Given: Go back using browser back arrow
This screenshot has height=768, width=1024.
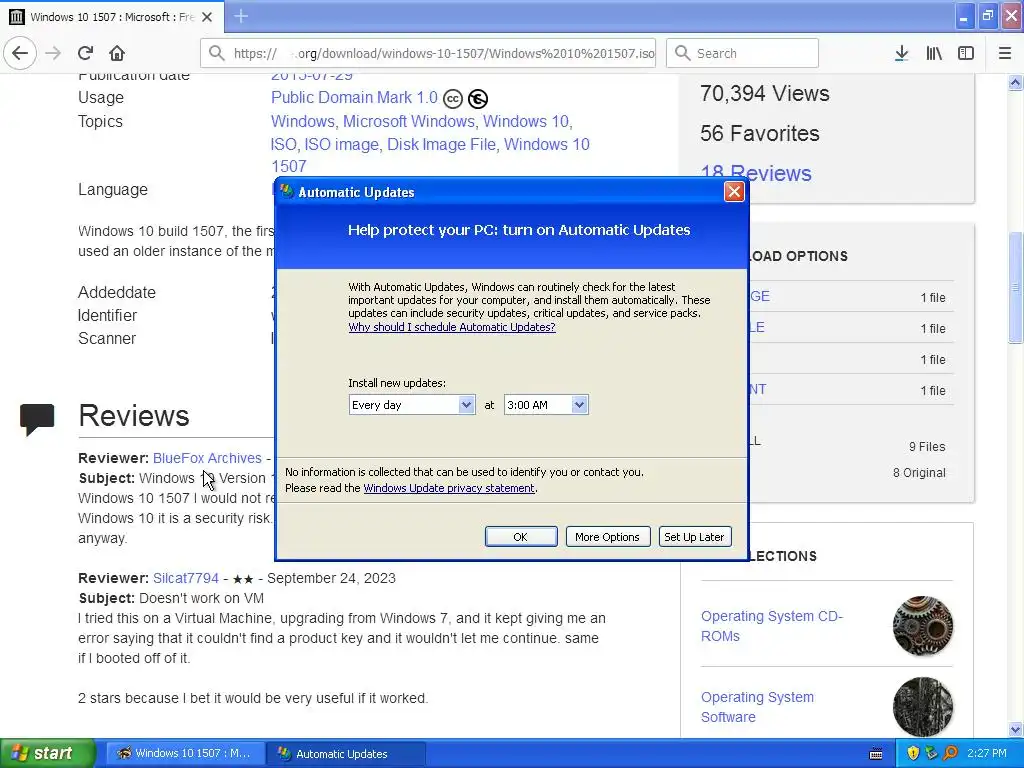Looking at the screenshot, I should [20, 53].
